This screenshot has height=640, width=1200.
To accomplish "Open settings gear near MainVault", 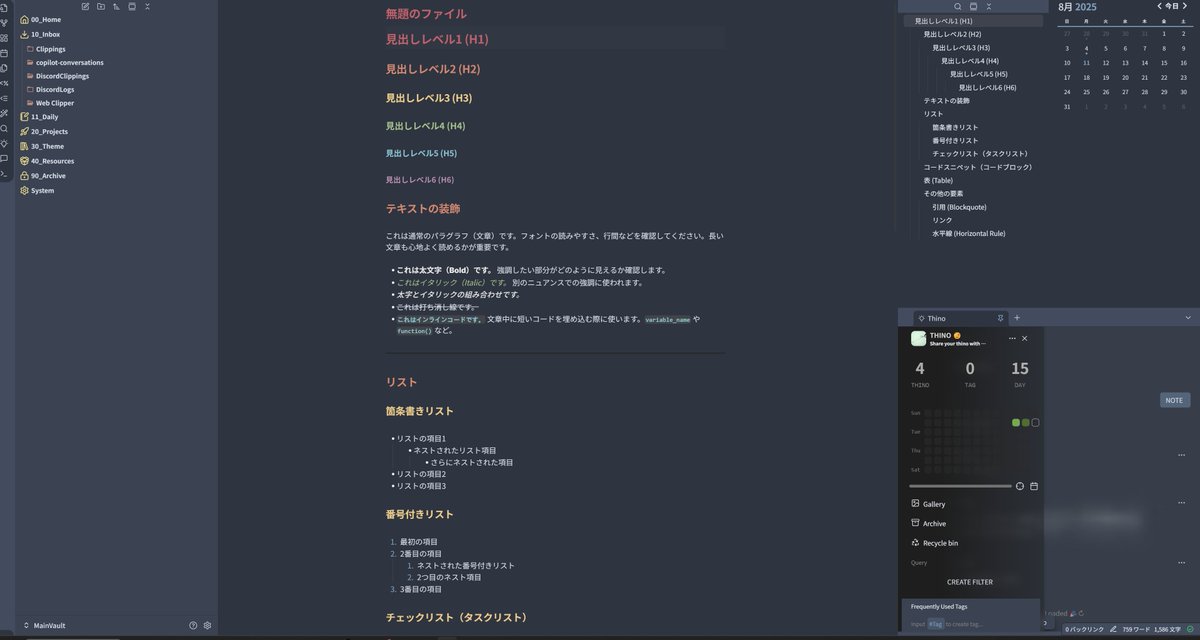I will (x=207, y=625).
